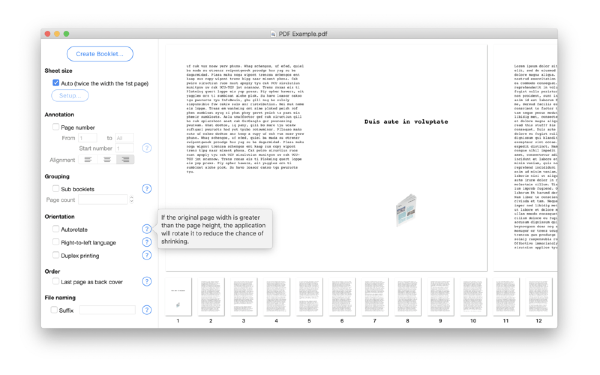
Task: Open help for Last page as back cover
Action: pyautogui.click(x=147, y=282)
